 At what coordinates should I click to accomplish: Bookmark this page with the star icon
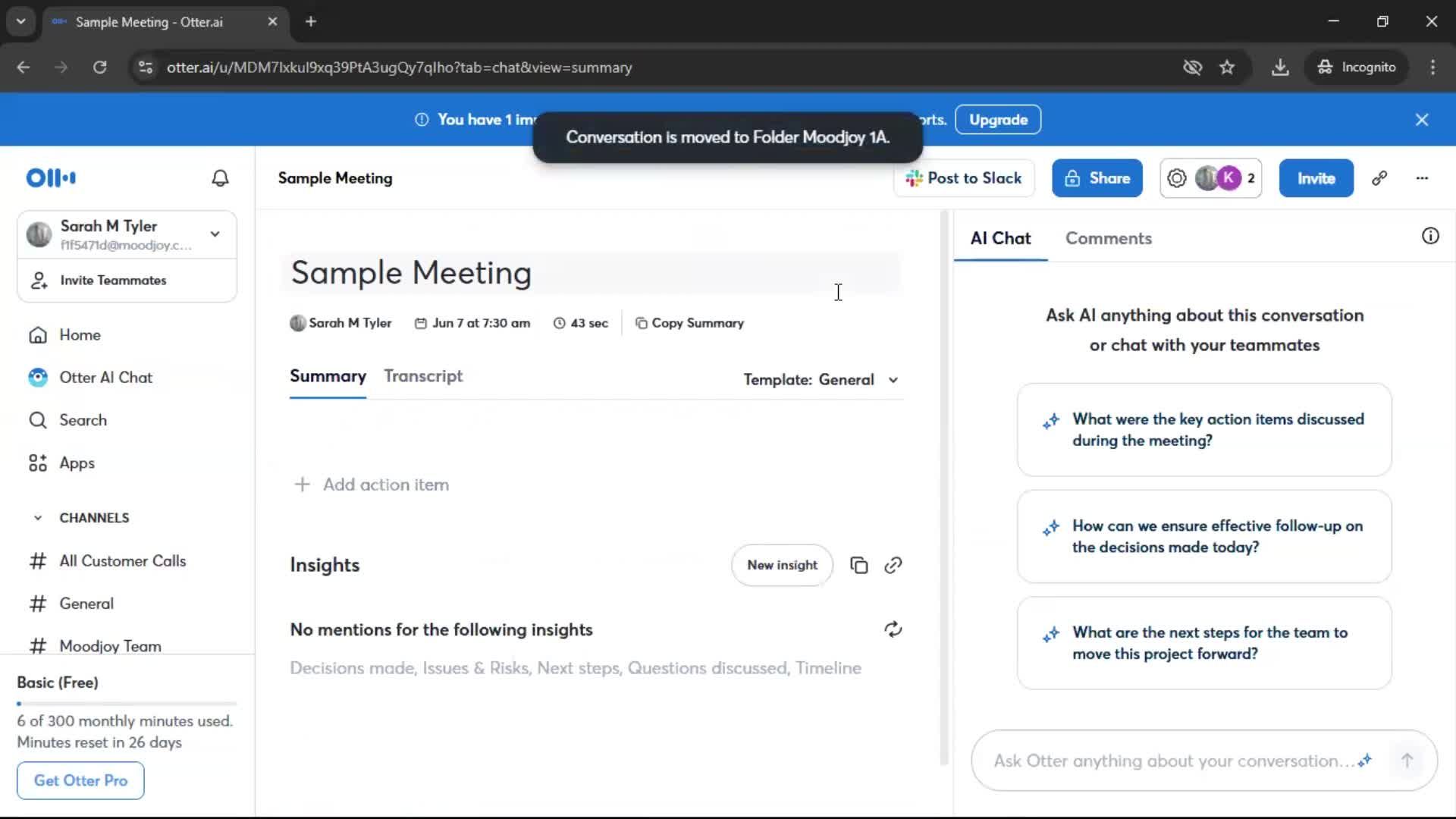coord(1227,67)
